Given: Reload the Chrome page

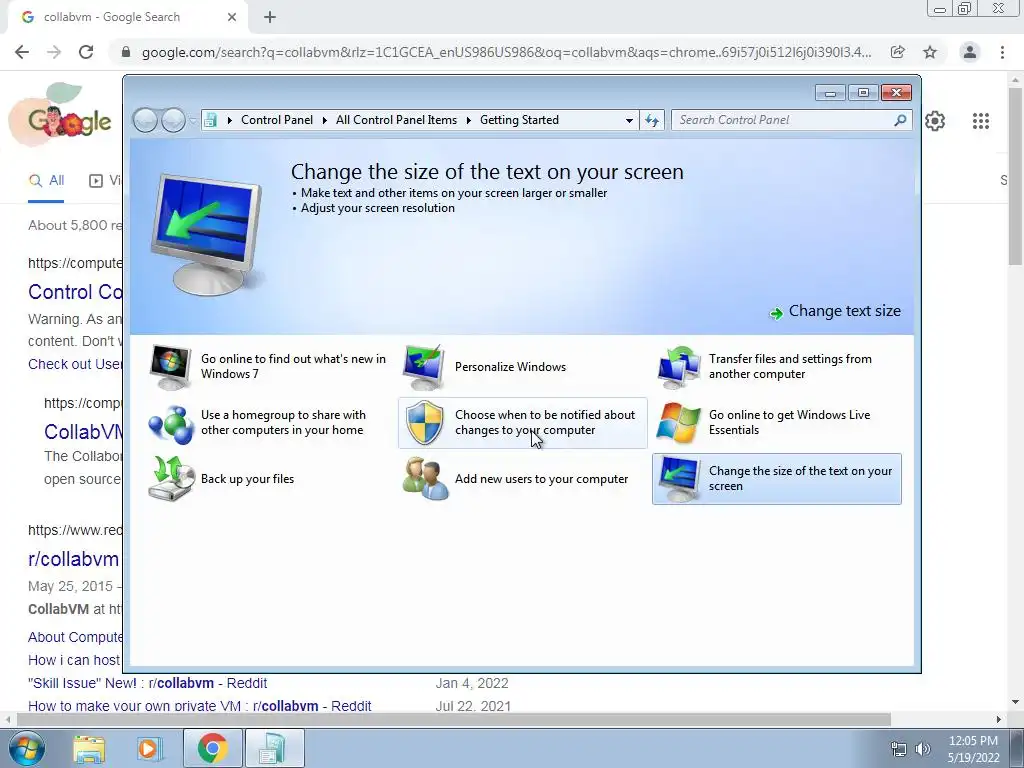Looking at the screenshot, I should 86,52.
